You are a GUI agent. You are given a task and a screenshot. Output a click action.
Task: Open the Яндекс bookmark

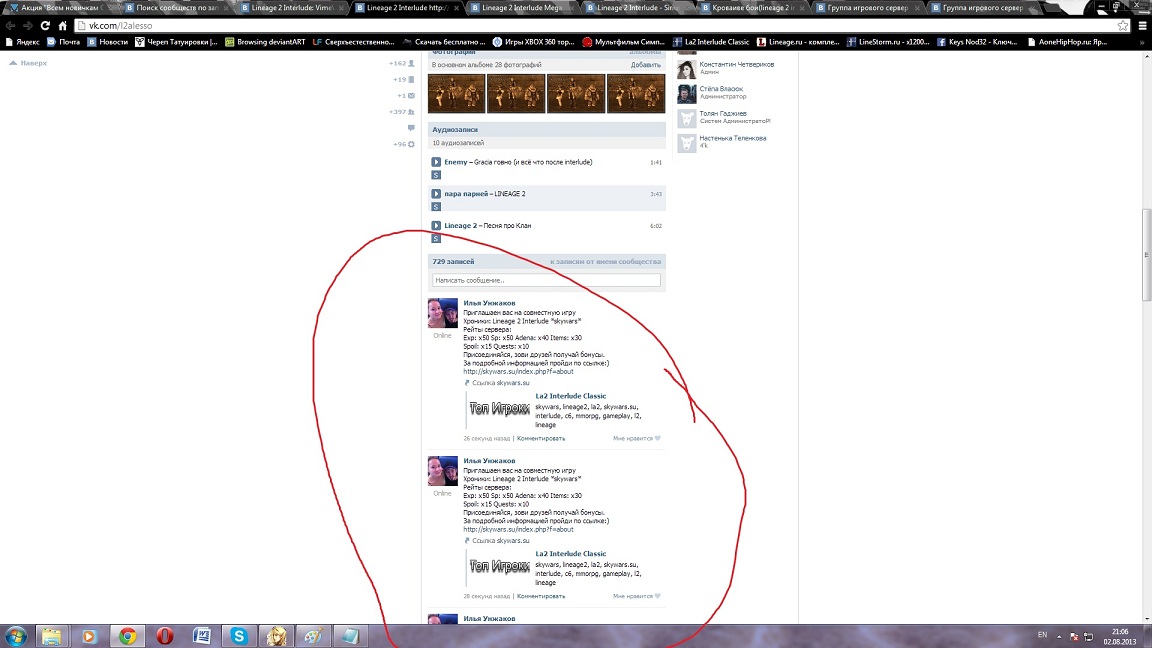[x=22, y=42]
